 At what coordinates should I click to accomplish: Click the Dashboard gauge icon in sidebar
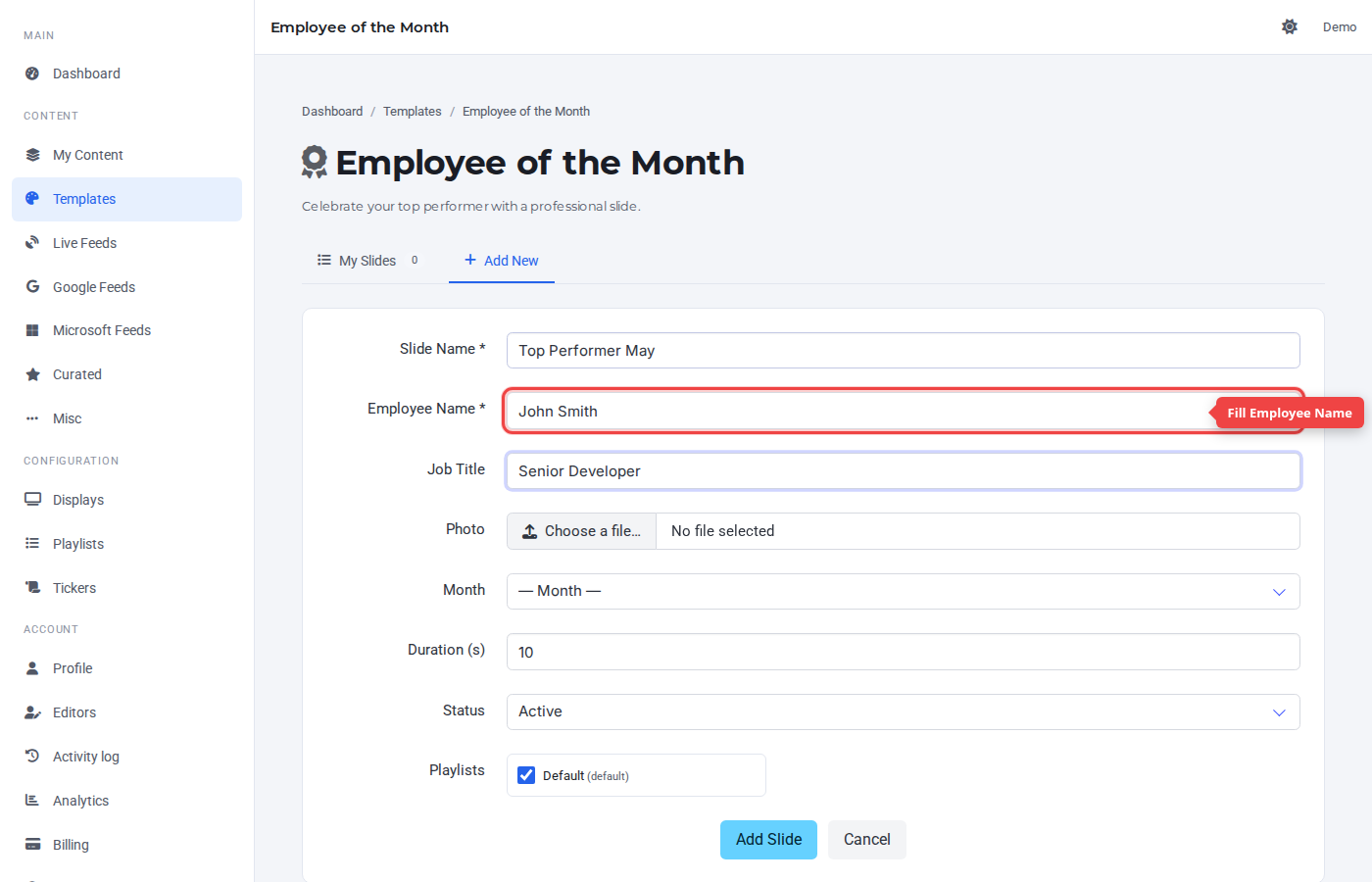(x=32, y=73)
